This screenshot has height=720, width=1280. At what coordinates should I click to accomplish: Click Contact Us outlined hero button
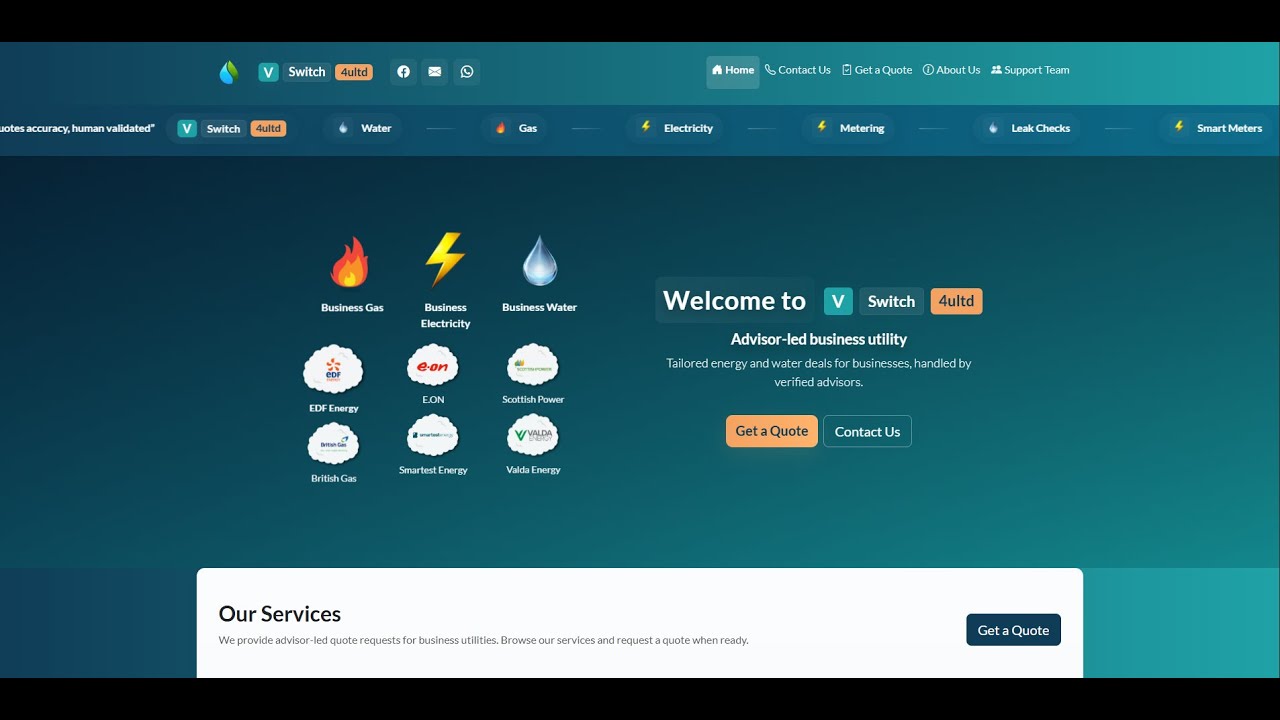click(x=867, y=431)
